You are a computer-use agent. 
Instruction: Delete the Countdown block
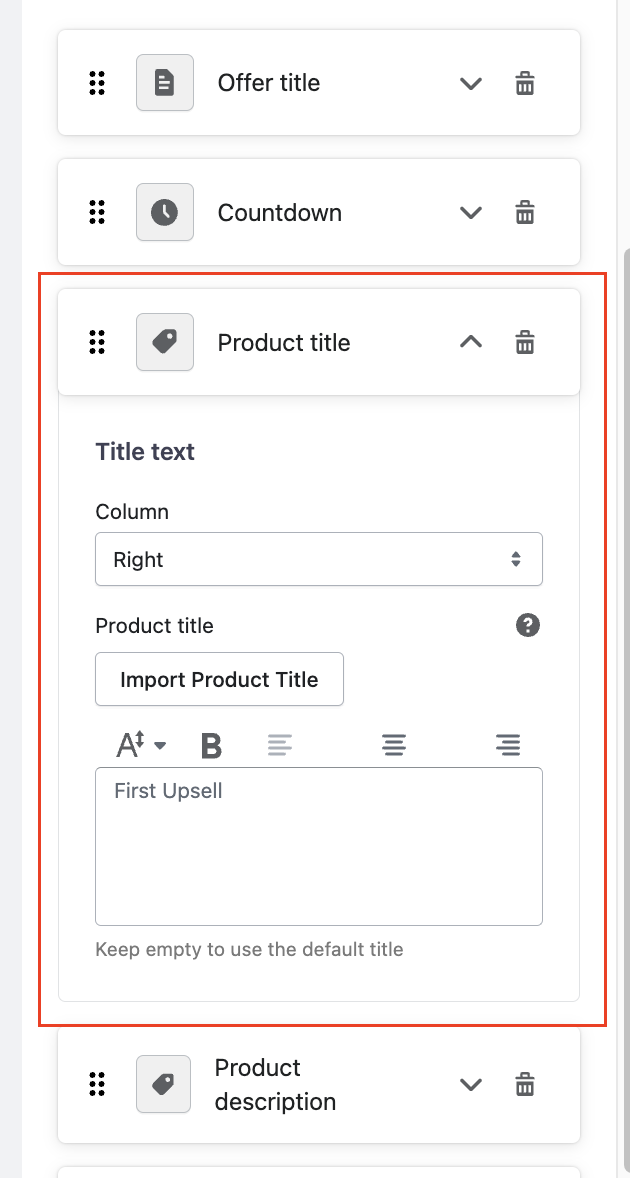[525, 213]
